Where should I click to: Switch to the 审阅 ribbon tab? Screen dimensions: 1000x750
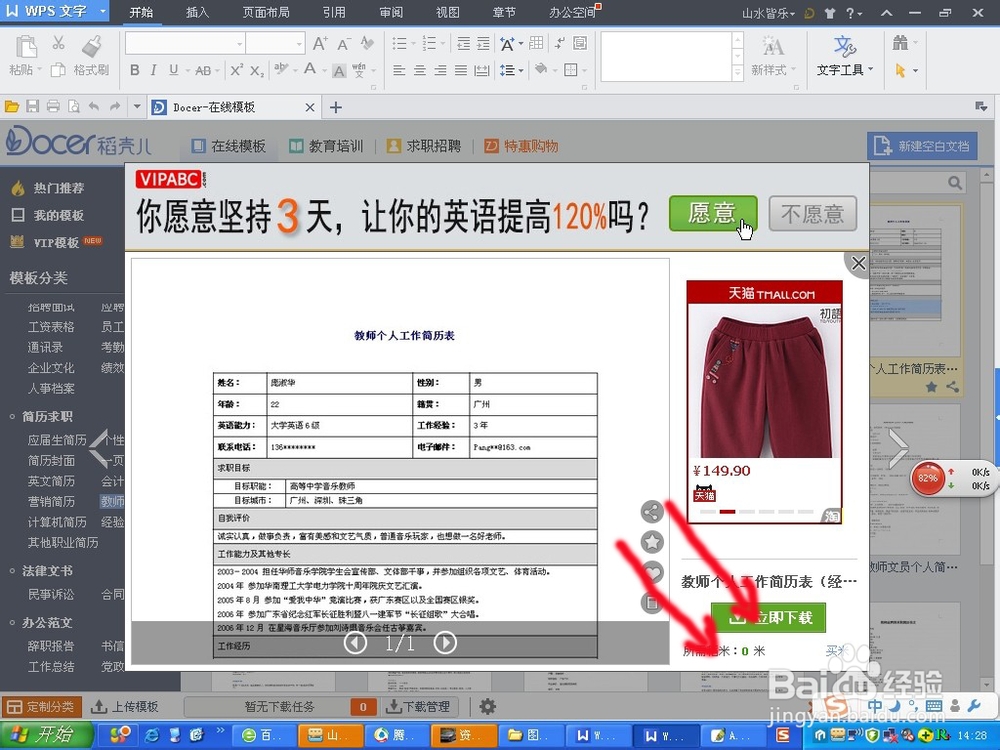pos(390,12)
